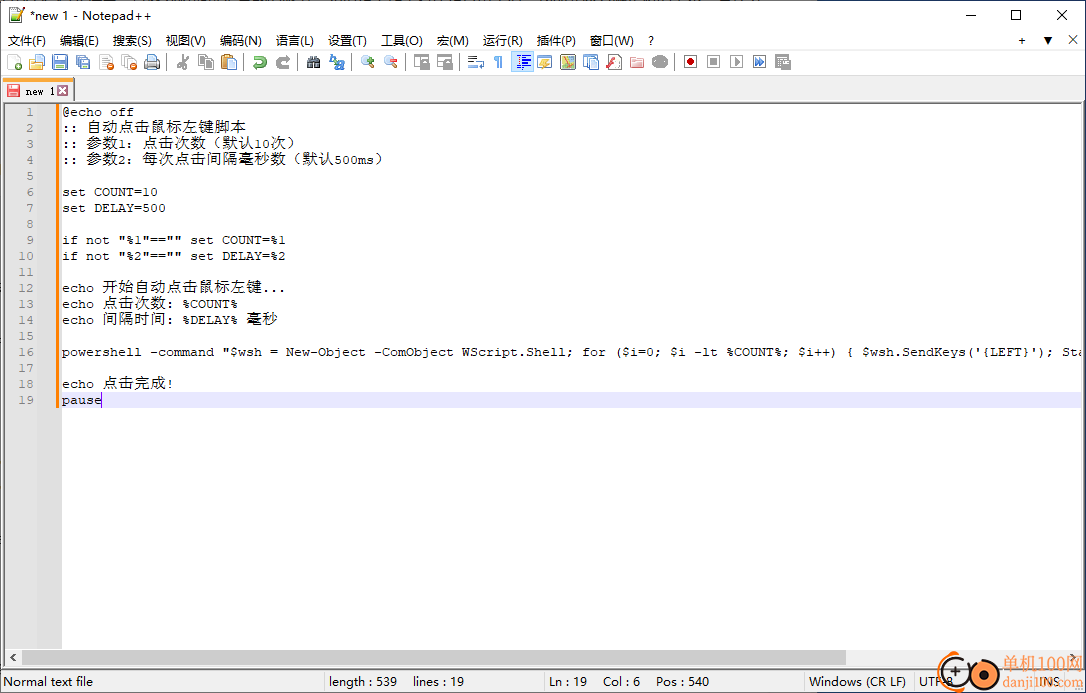Play back the recorded macro
This screenshot has height=693, width=1086.
click(x=736, y=62)
